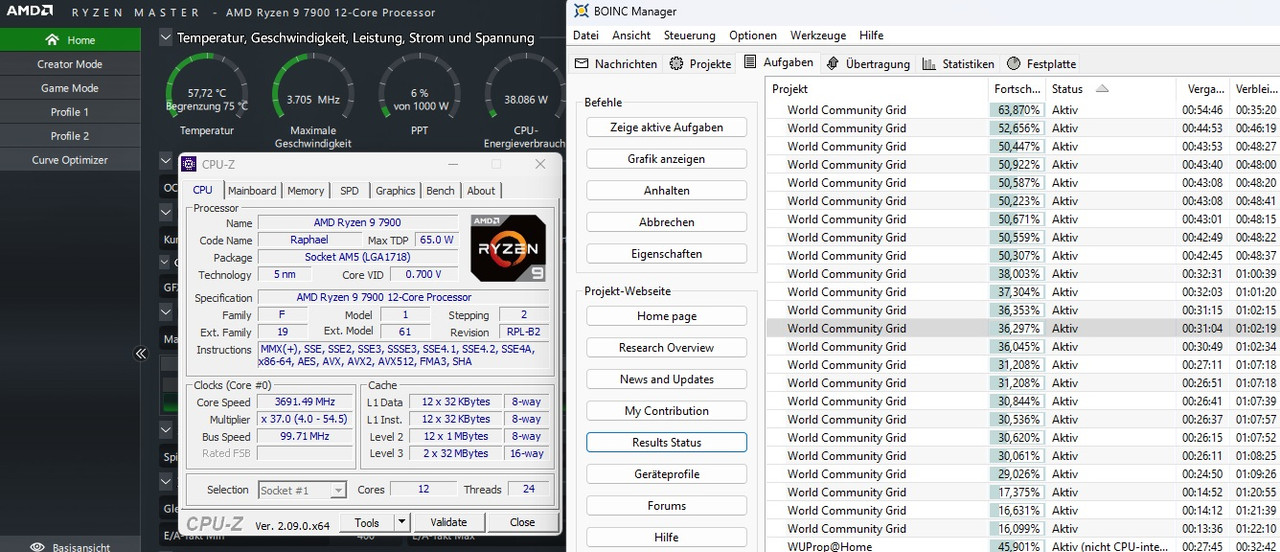
Task: Switch to the SPD tab in CPU-Z
Action: pyautogui.click(x=349, y=191)
